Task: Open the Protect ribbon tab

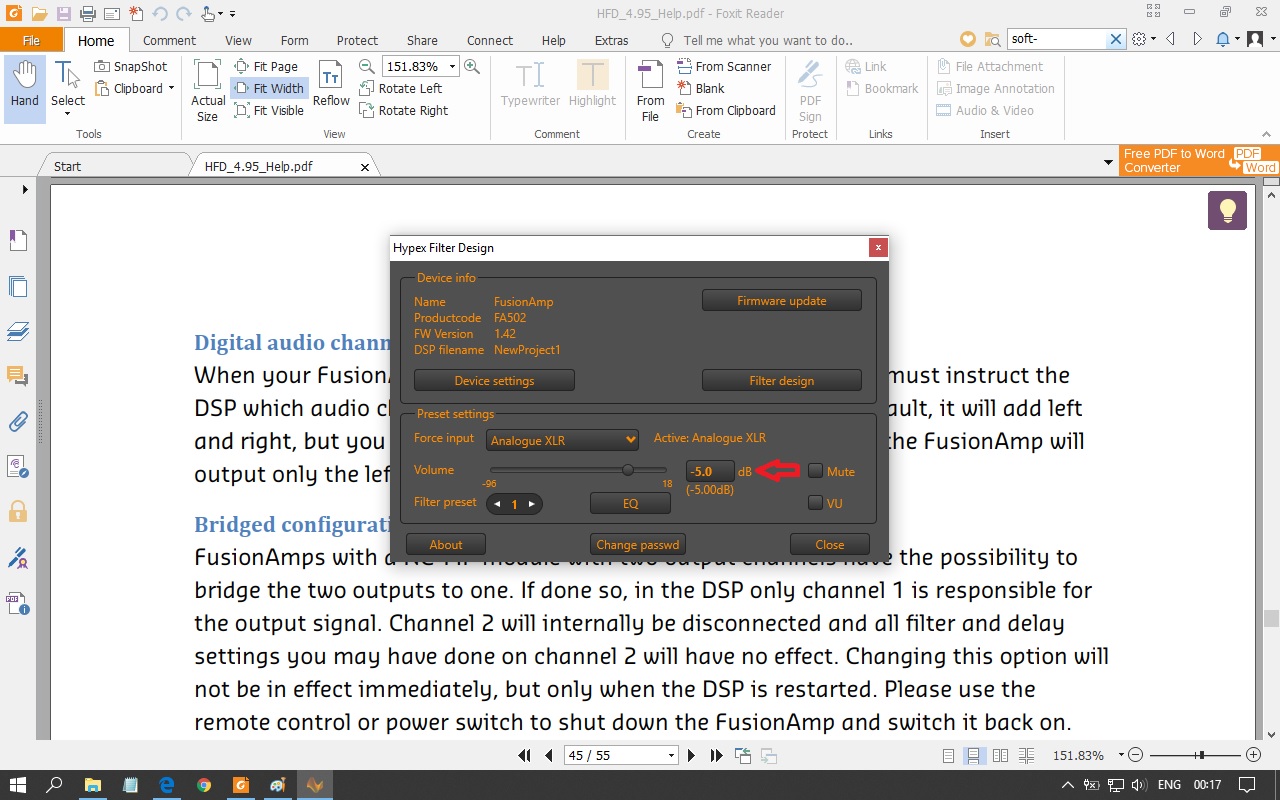Action: [357, 40]
